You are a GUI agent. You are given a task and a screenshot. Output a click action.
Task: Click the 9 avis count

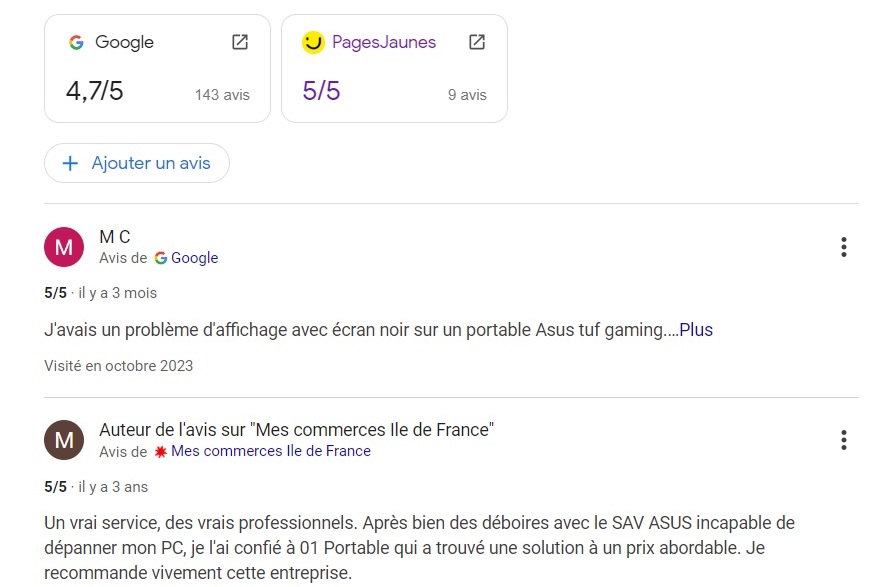point(467,95)
